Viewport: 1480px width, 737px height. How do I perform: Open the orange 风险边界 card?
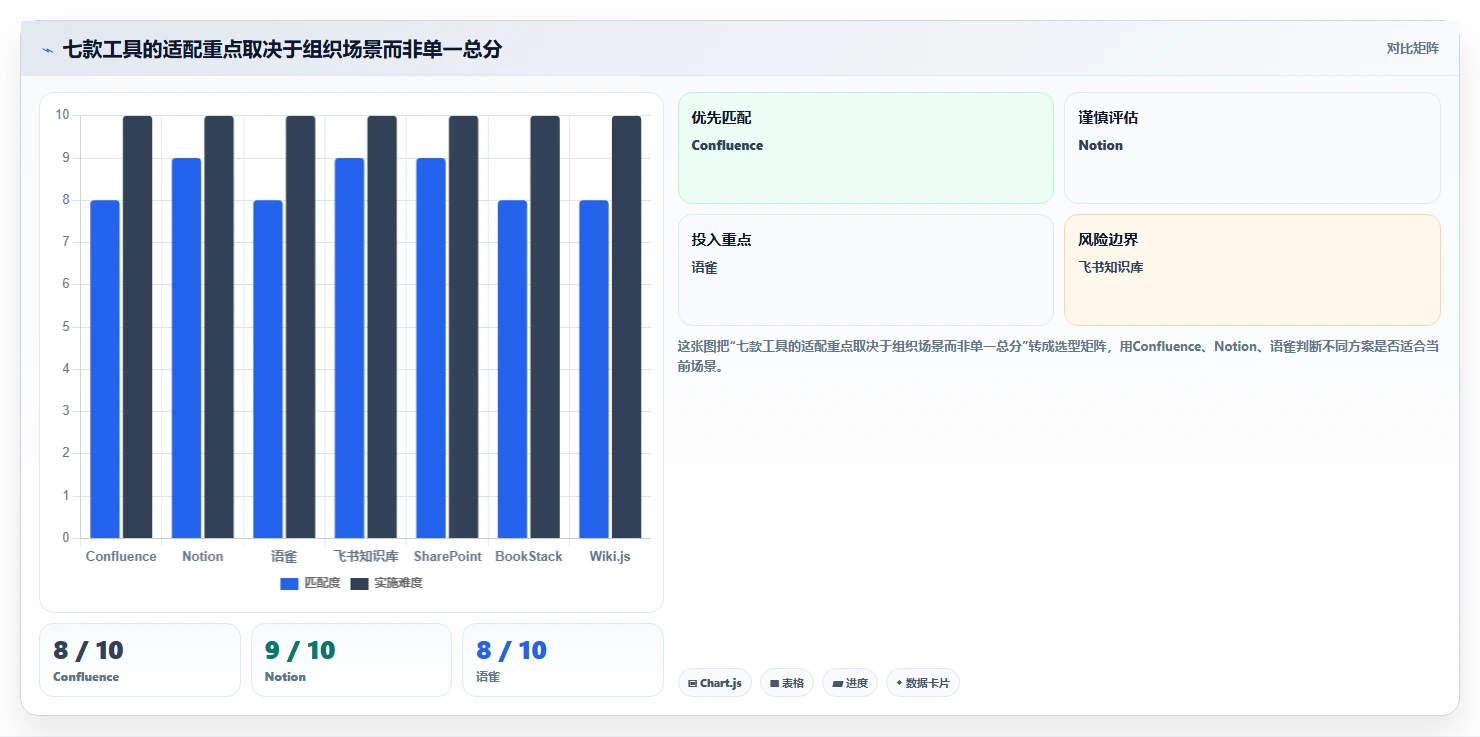(x=1252, y=270)
